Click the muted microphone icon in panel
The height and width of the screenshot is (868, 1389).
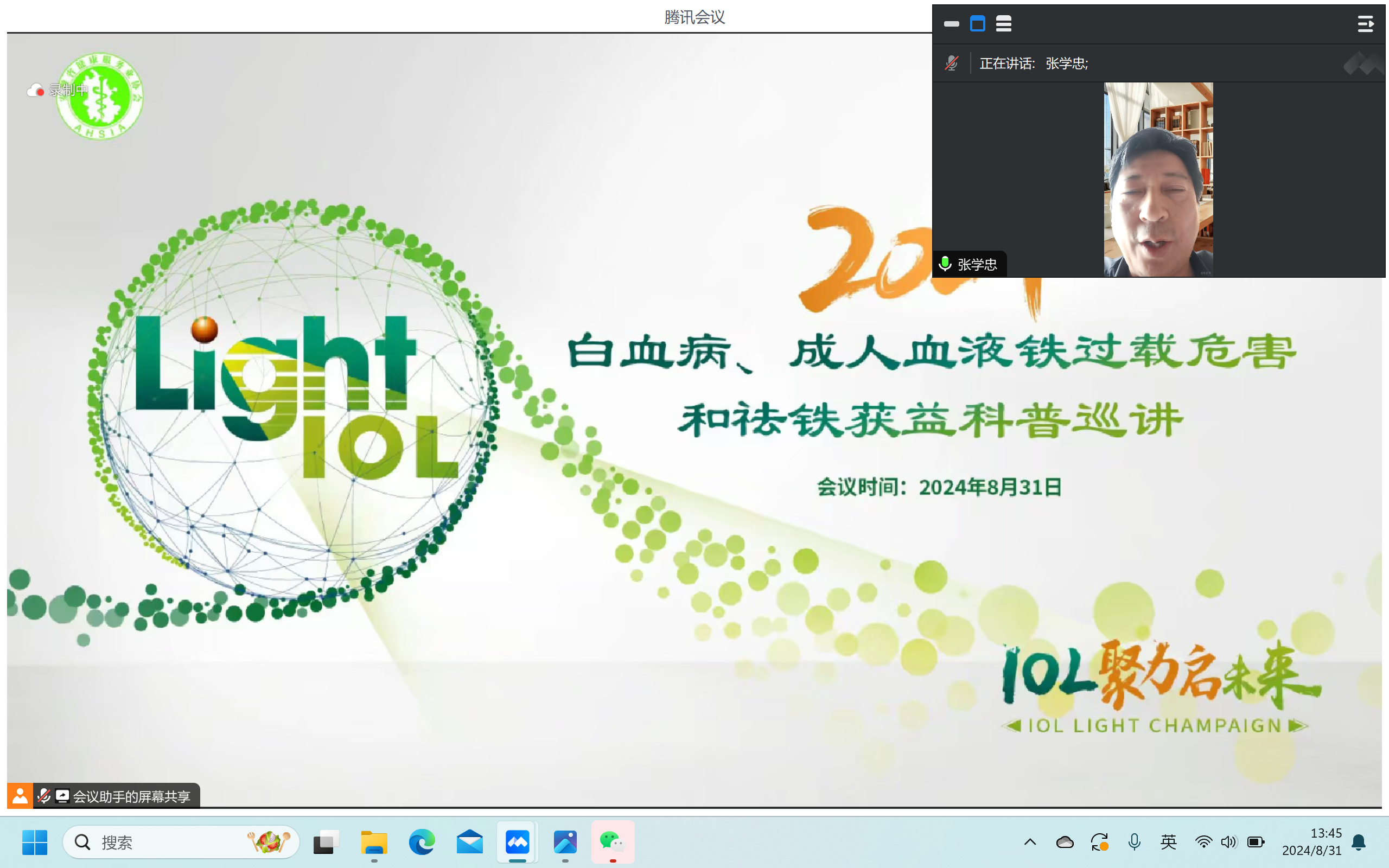pyautogui.click(x=951, y=63)
